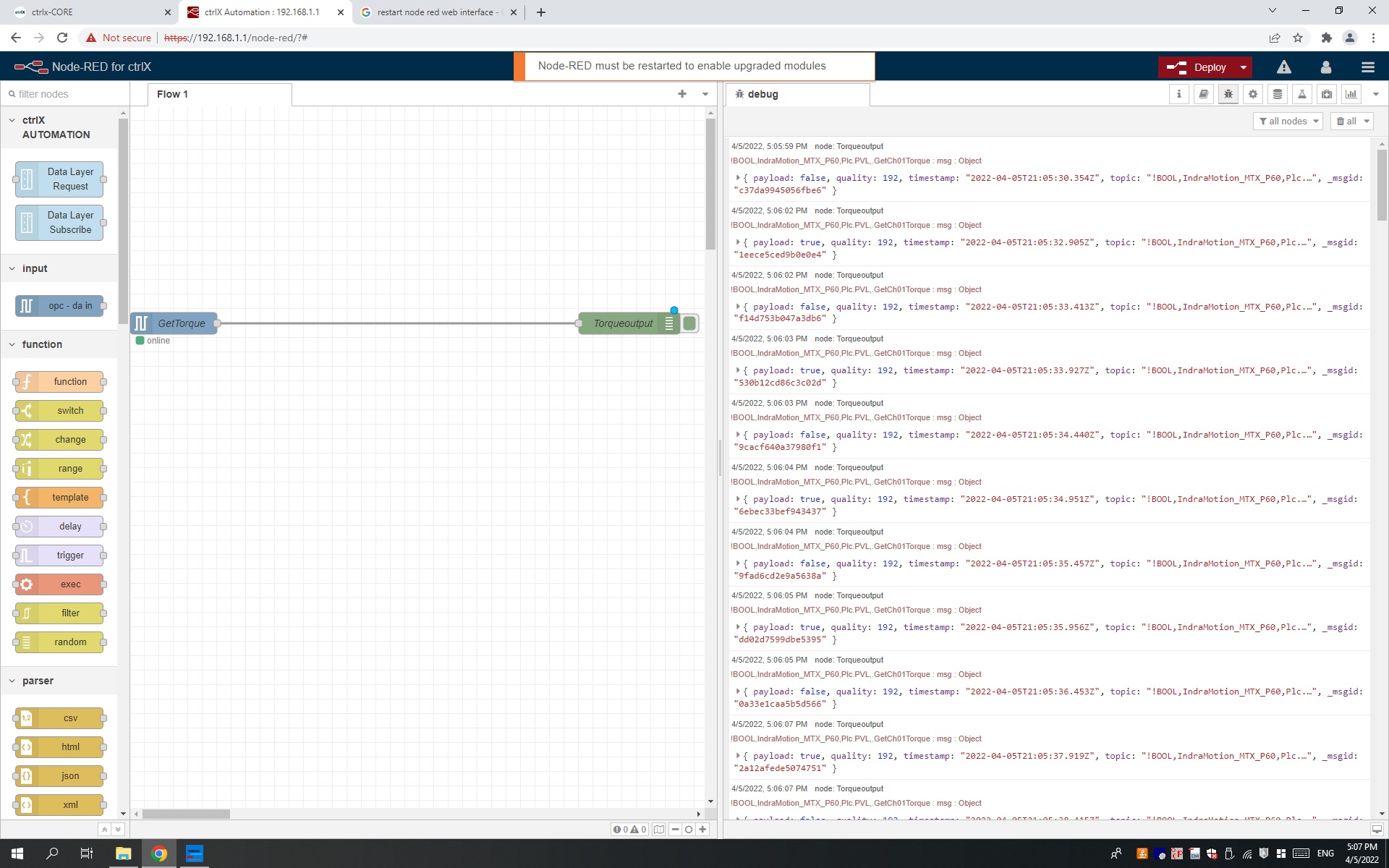
Task: Open the hamburger main menu
Action: pyautogui.click(x=1367, y=67)
